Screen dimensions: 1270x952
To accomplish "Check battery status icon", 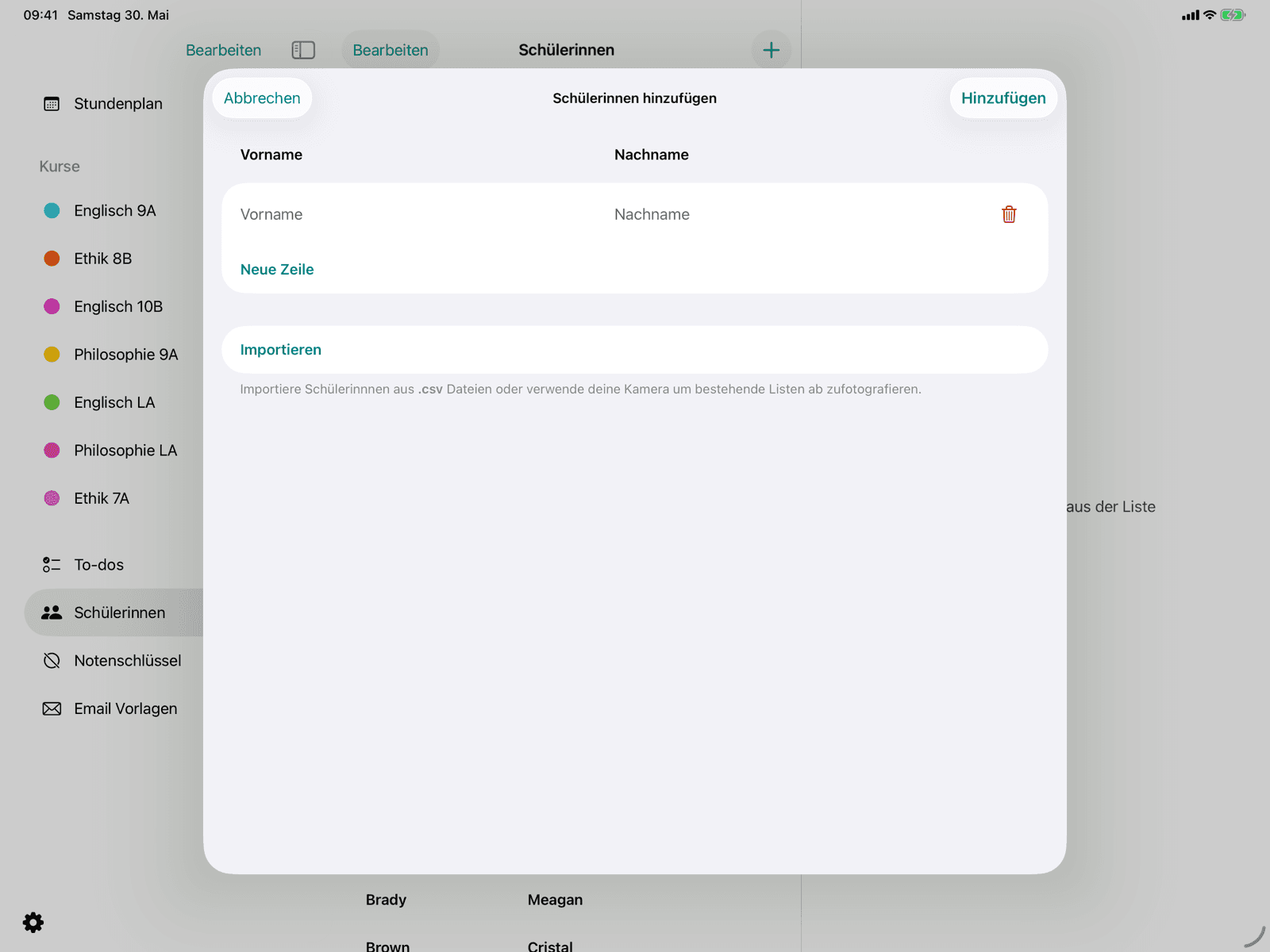I will tap(1233, 15).
